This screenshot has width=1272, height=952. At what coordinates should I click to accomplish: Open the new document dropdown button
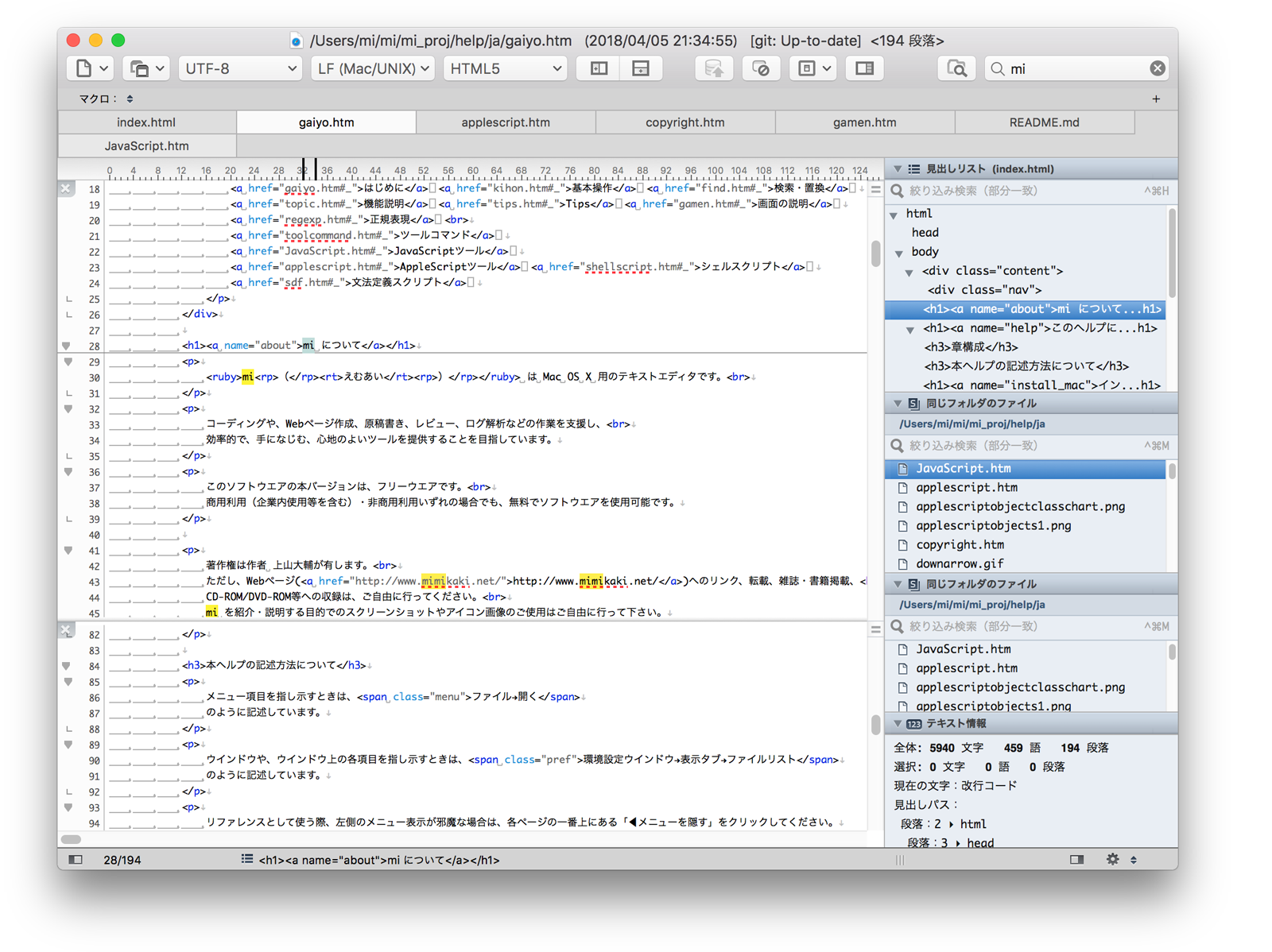(92, 68)
